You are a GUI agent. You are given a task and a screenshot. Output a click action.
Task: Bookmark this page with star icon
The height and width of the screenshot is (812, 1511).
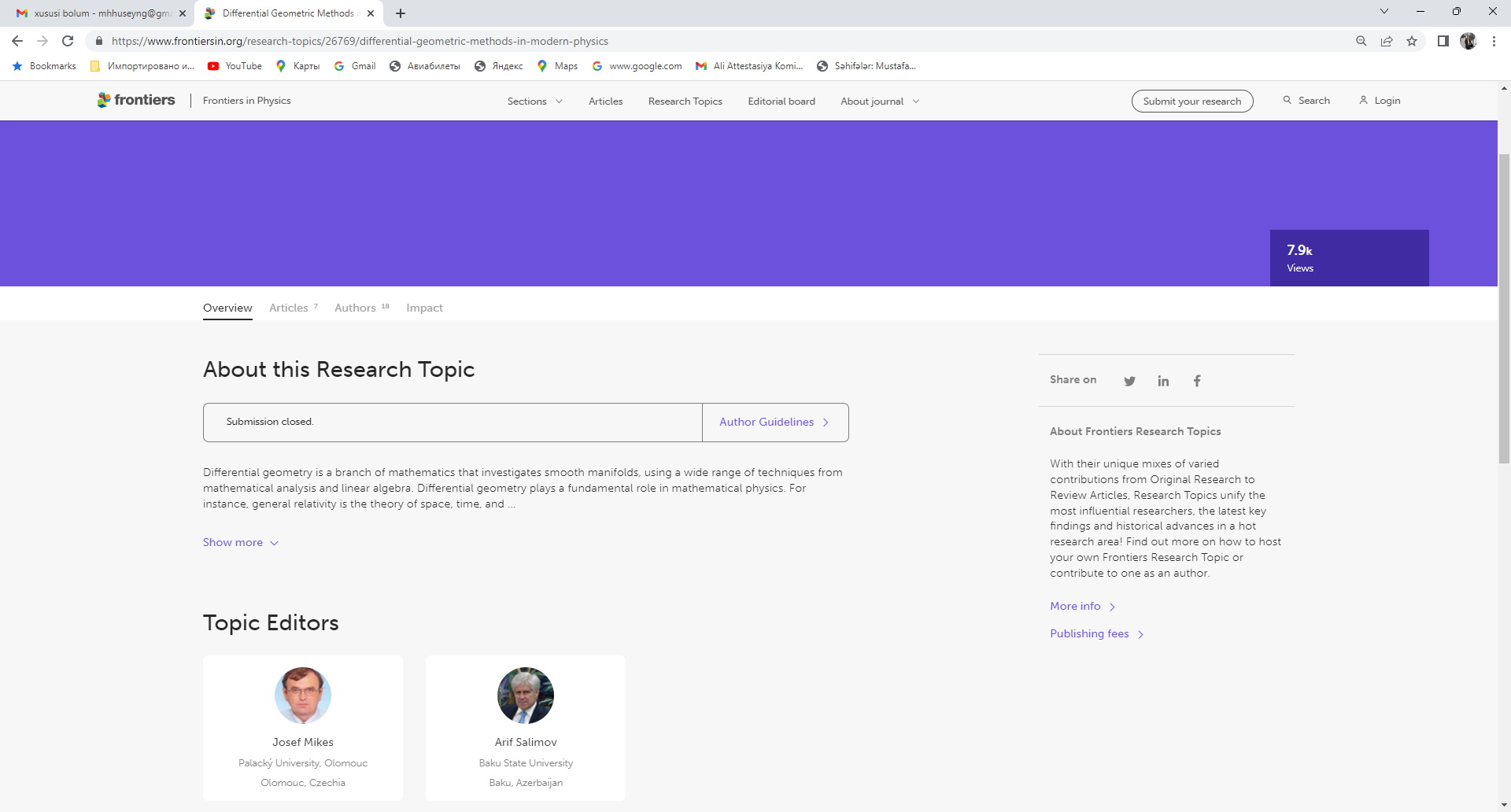pyautogui.click(x=1412, y=41)
